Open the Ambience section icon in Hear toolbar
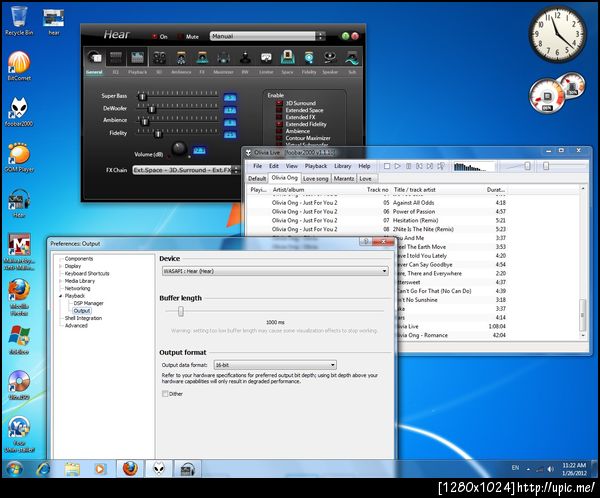Image resolution: width=600 pixels, height=498 pixels. (181, 58)
